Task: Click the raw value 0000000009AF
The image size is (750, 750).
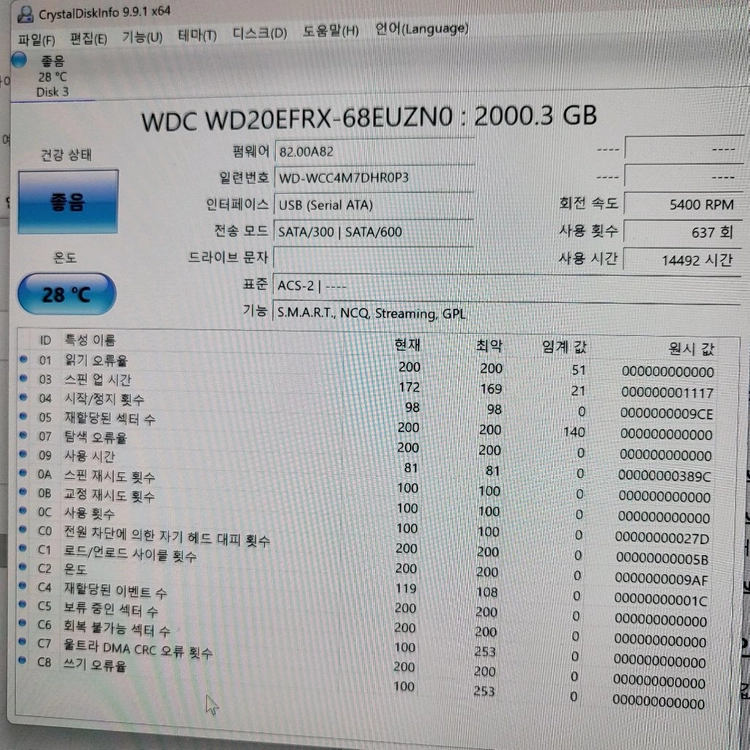Action: pyautogui.click(x=662, y=579)
